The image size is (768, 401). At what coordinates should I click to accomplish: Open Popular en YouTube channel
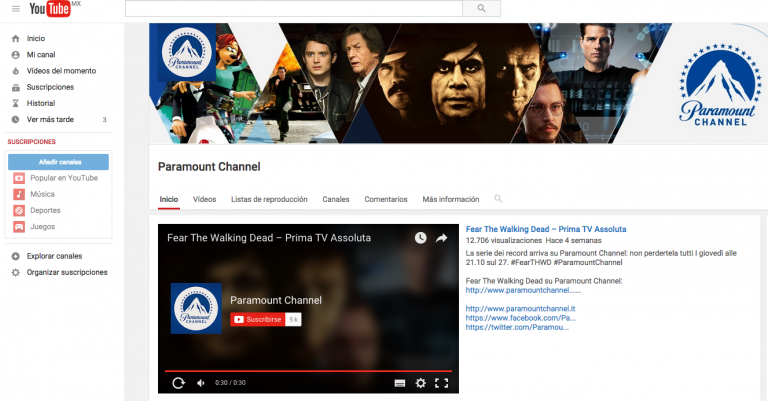click(x=64, y=178)
